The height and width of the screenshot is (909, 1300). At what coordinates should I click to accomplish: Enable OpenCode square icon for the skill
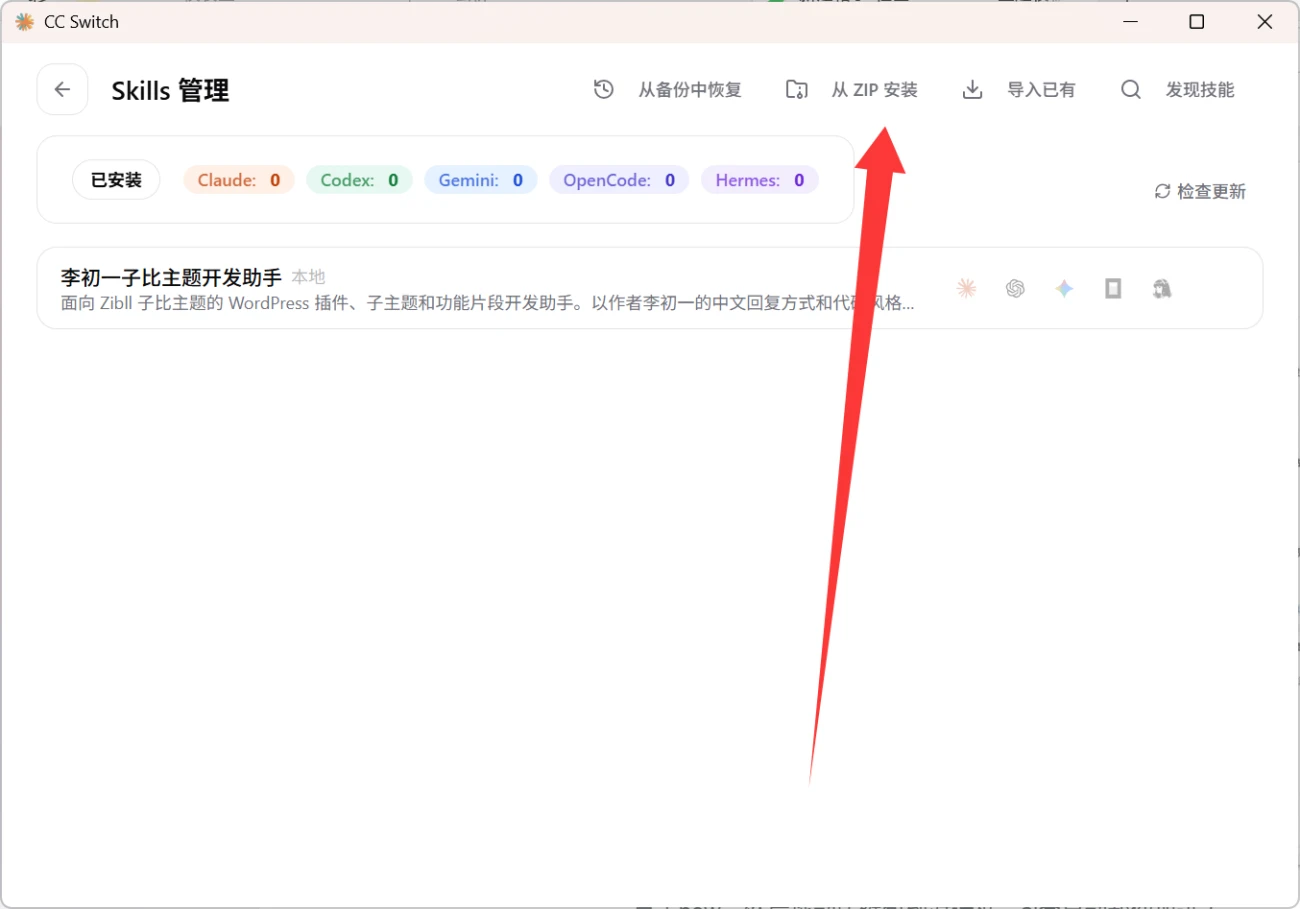point(1113,289)
